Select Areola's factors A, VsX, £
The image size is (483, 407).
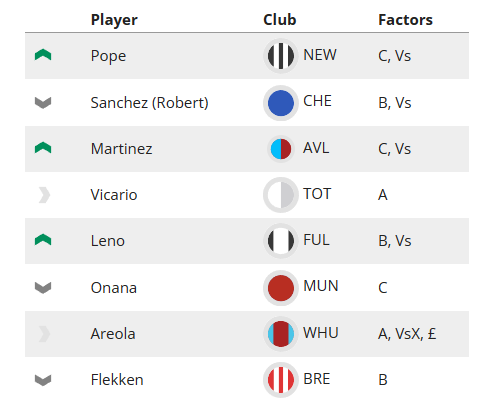click(x=407, y=334)
